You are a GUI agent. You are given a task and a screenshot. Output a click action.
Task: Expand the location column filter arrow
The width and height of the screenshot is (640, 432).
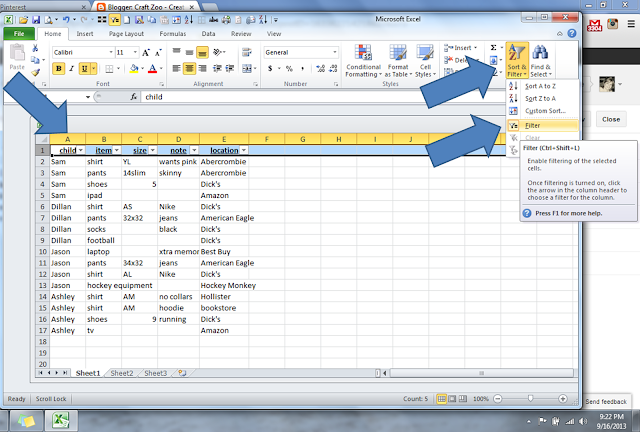[x=244, y=150]
